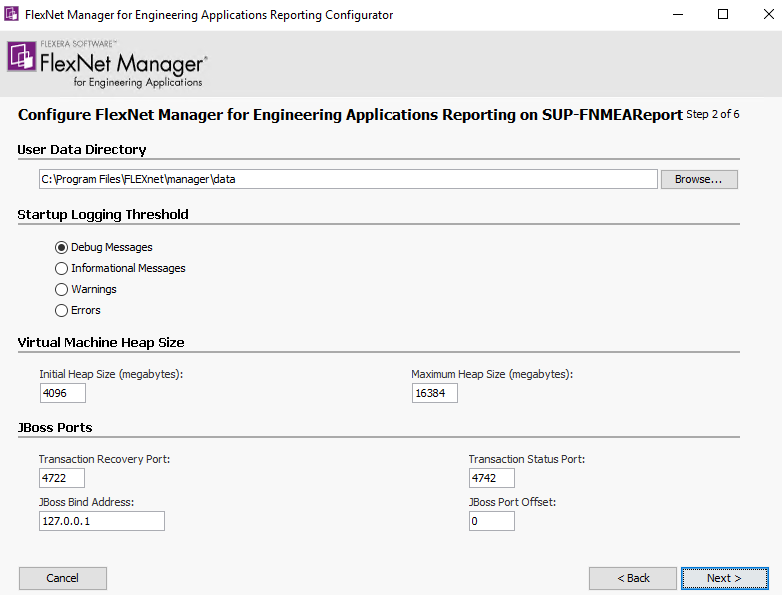Go back to the previous step
This screenshot has width=782, height=595.
(633, 578)
